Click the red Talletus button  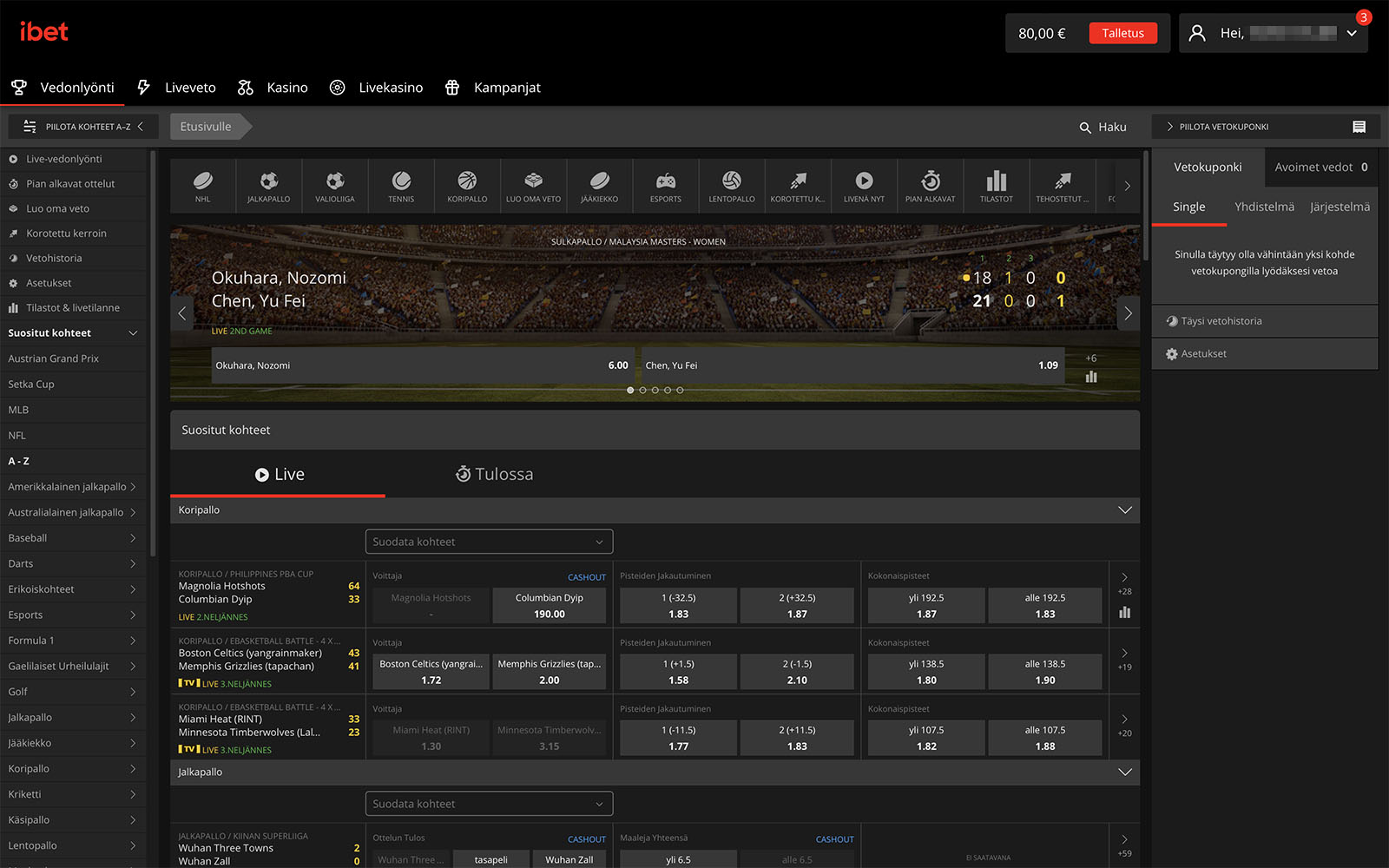[x=1122, y=33]
